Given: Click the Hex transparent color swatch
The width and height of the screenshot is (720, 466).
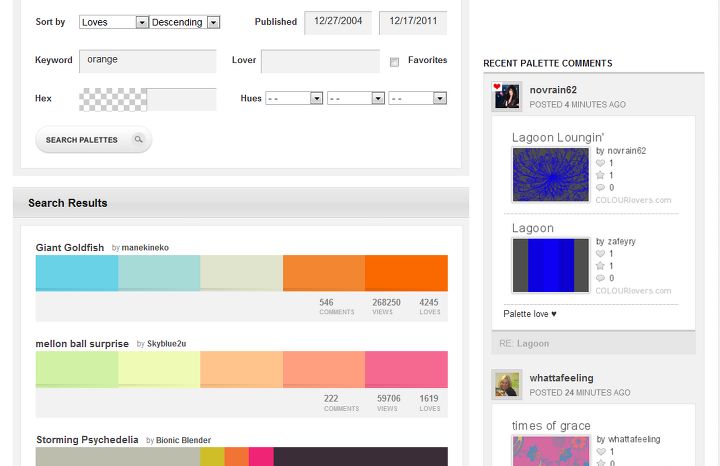Looking at the screenshot, I should pos(113,100).
